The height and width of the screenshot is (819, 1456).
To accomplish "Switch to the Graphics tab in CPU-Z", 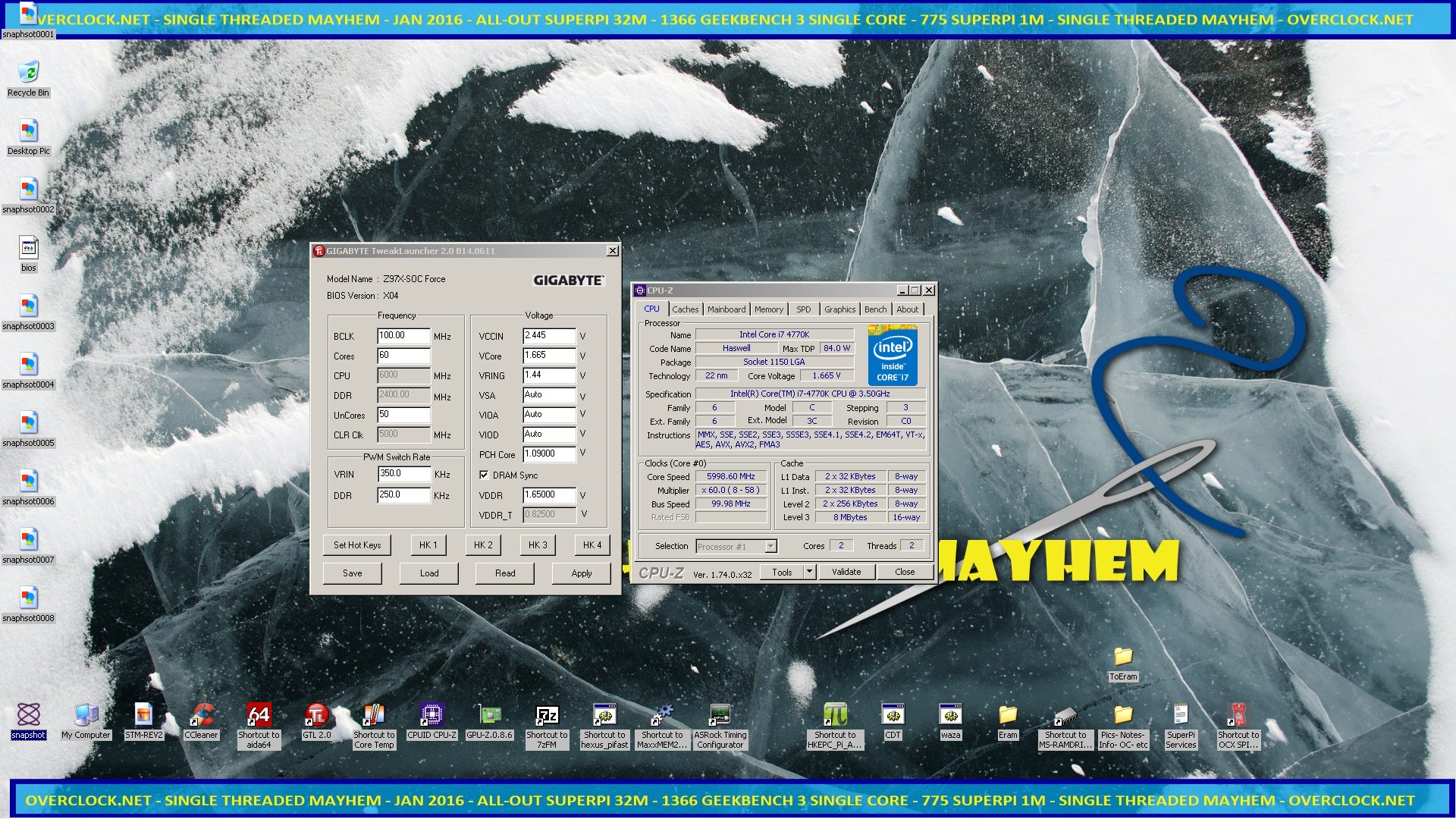I will click(x=840, y=309).
